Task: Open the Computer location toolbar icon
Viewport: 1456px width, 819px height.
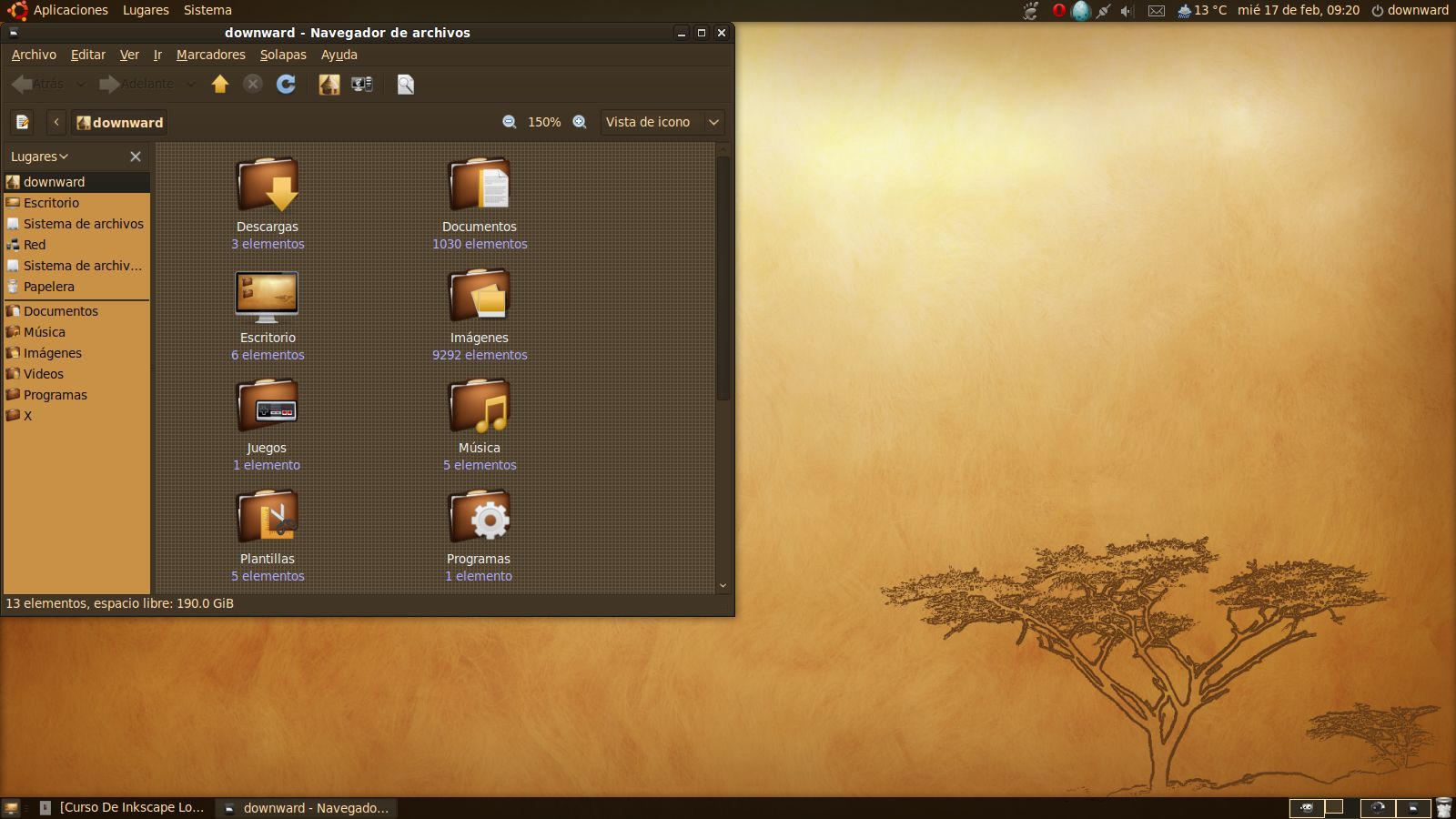Action: tap(362, 85)
